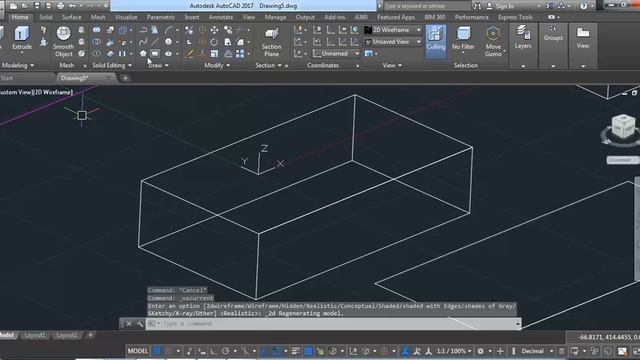
Task: Click the Smooth Object mesh tool
Action: pos(63,41)
